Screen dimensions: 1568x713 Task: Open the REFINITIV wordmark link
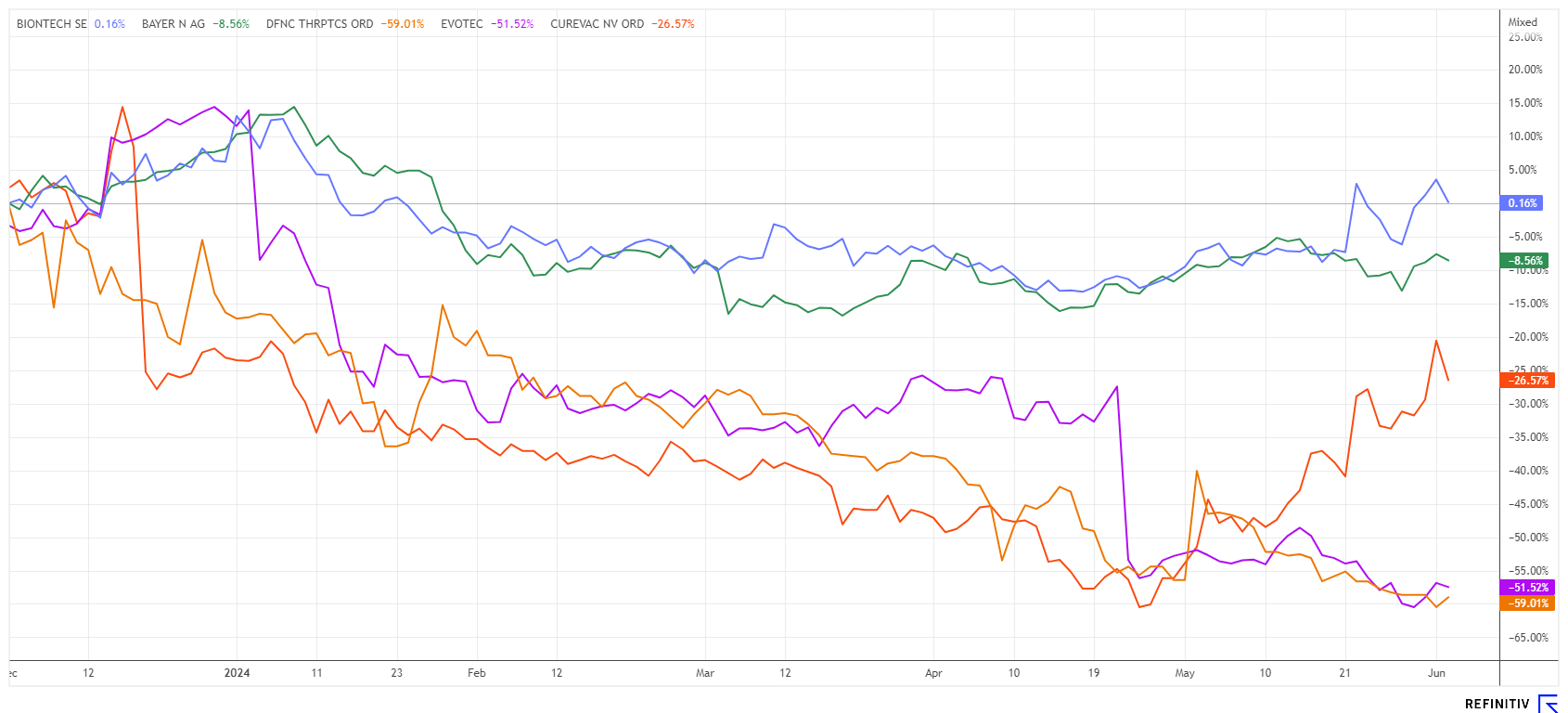click(1497, 705)
